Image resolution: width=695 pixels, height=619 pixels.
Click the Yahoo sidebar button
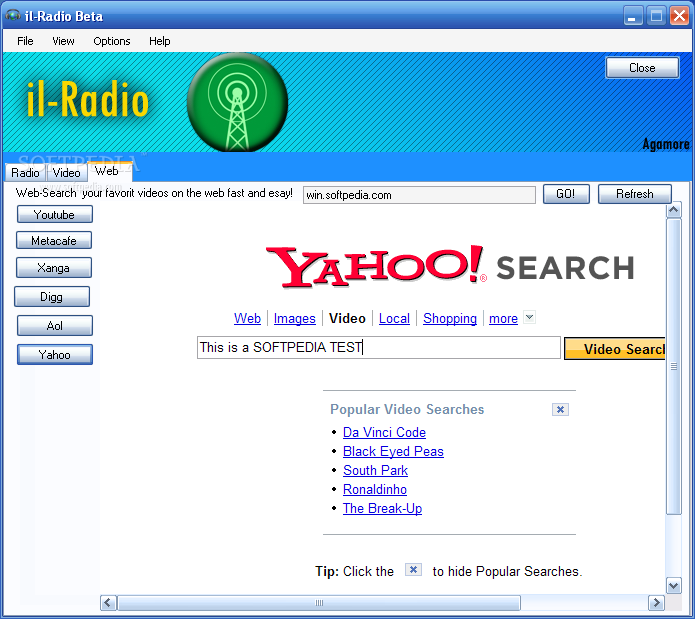tap(55, 355)
